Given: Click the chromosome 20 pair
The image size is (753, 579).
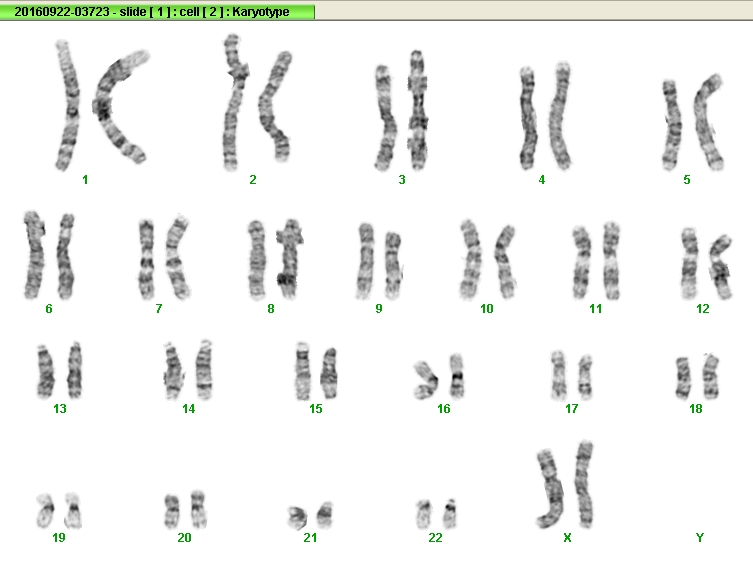Looking at the screenshot, I should pos(185,509).
